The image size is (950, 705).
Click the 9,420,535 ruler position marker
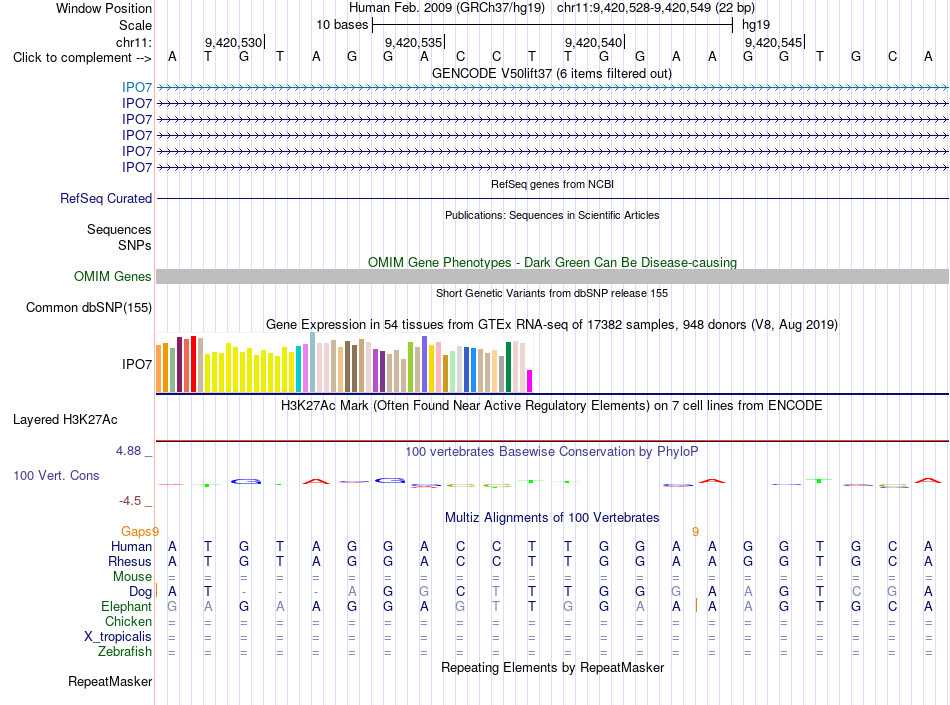[414, 42]
